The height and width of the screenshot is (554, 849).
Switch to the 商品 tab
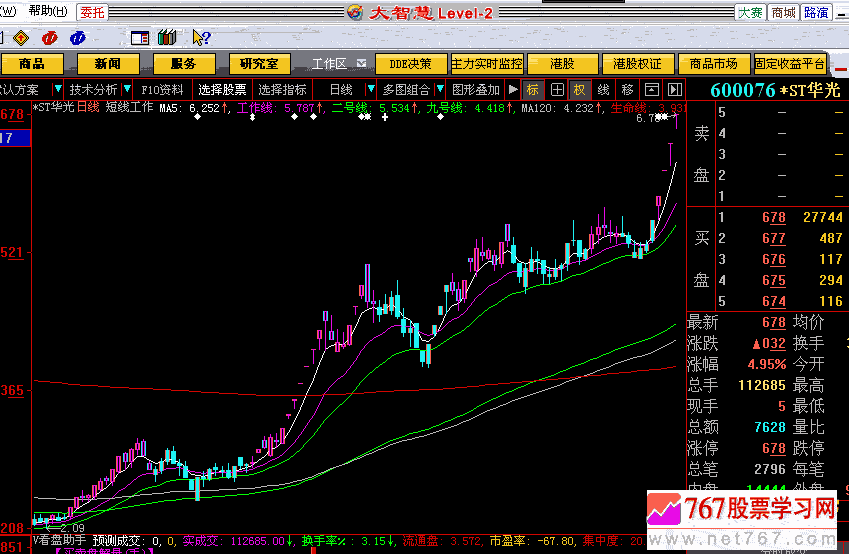[x=32, y=64]
